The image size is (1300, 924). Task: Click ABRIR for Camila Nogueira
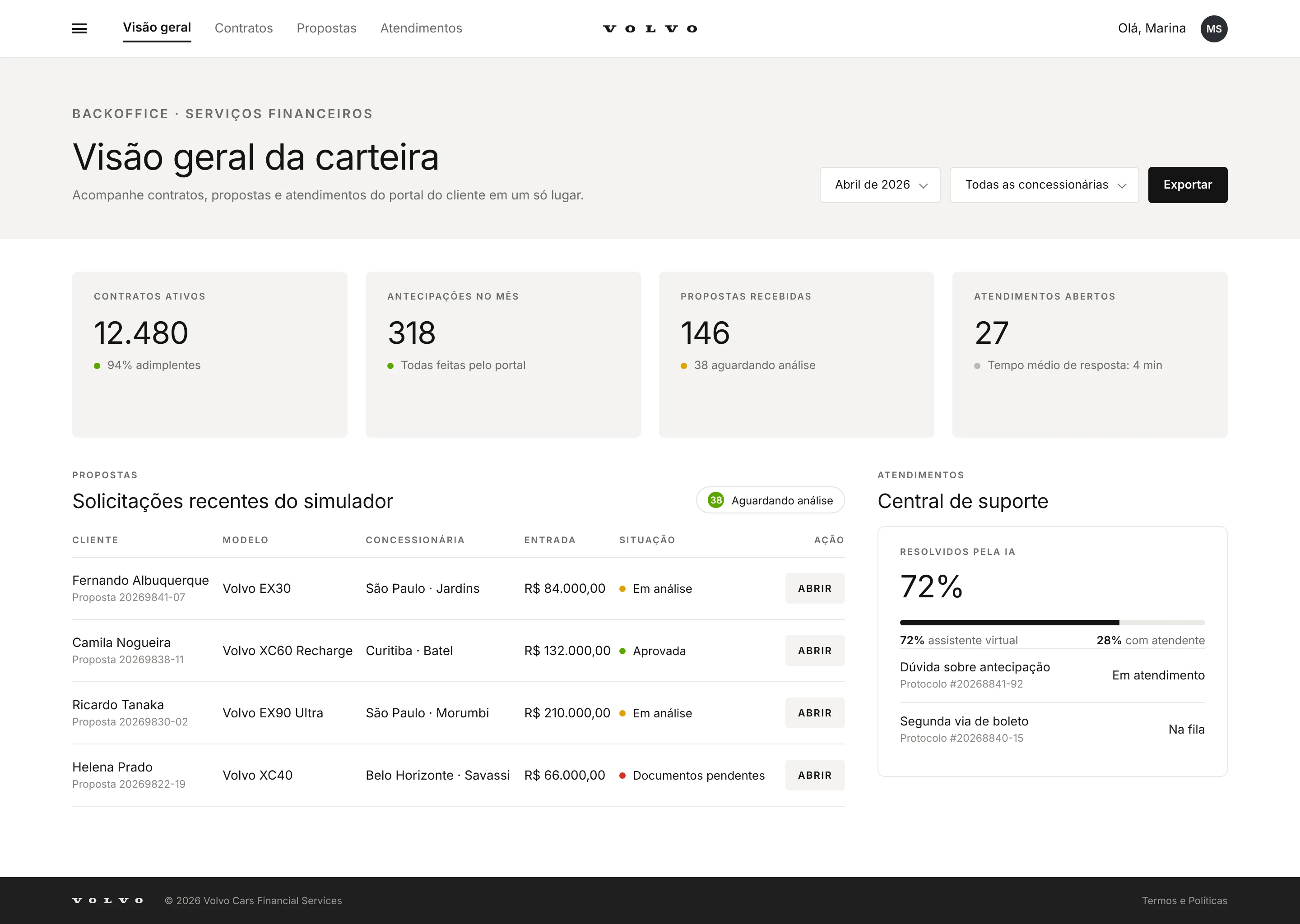click(x=815, y=650)
